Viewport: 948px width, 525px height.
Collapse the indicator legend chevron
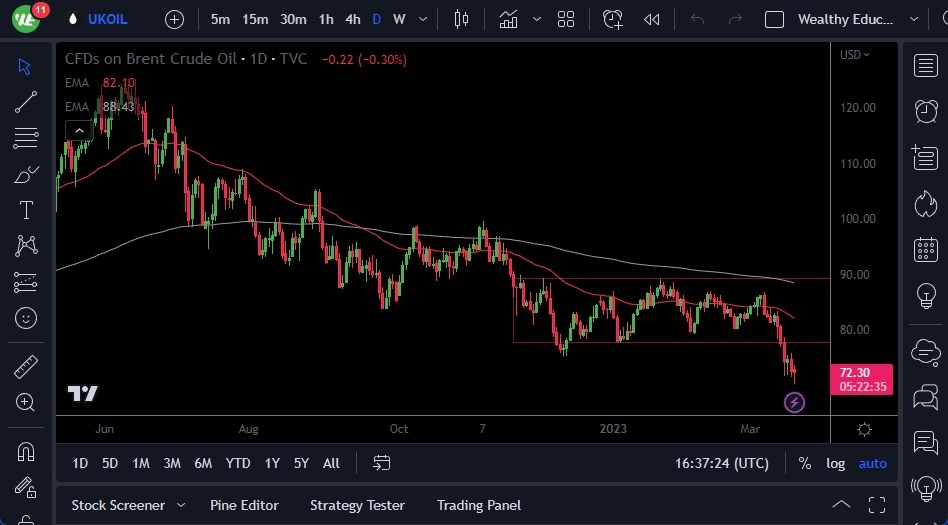pyautogui.click(x=77, y=130)
